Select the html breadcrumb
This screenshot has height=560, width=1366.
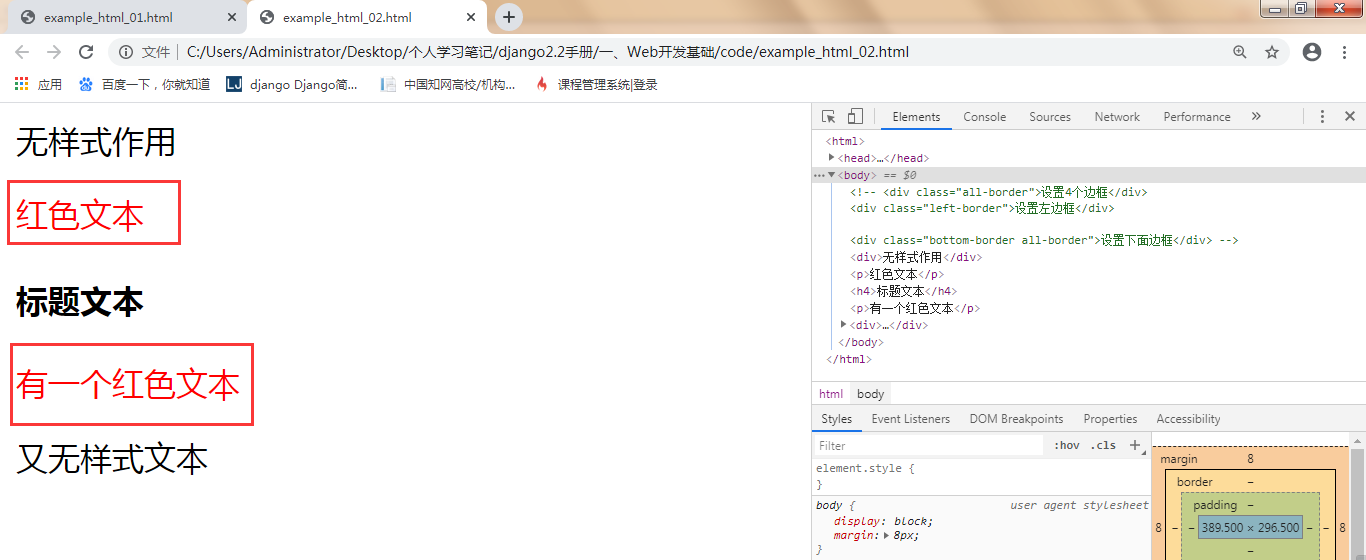click(831, 394)
